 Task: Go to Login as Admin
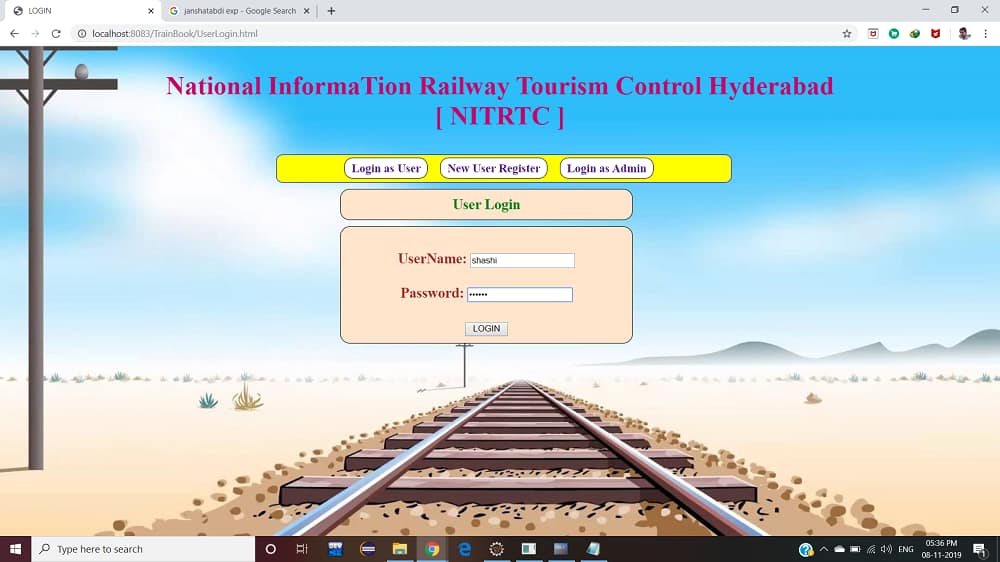coord(606,168)
